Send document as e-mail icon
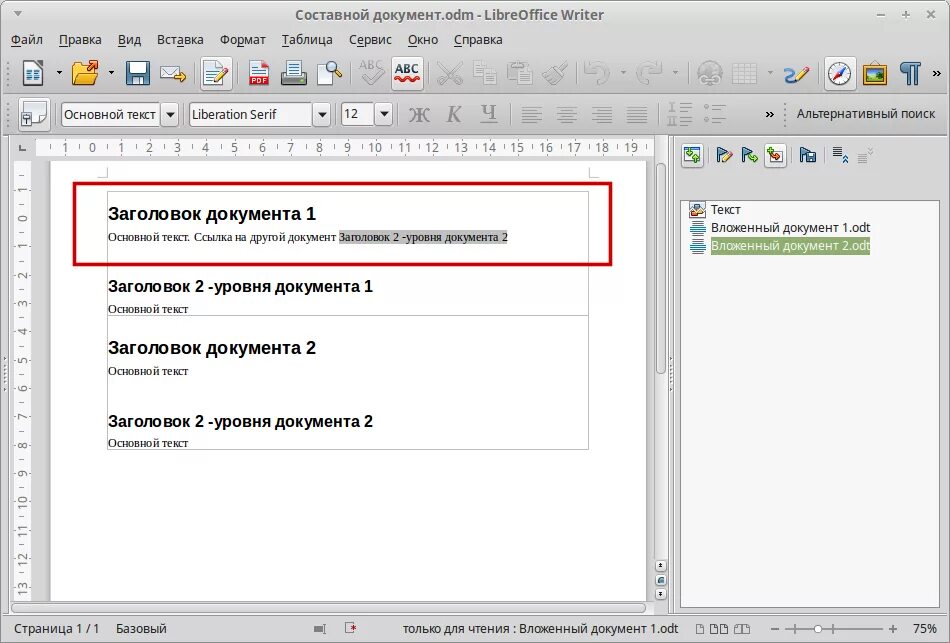Image resolution: width=950 pixels, height=643 pixels. [x=173, y=74]
